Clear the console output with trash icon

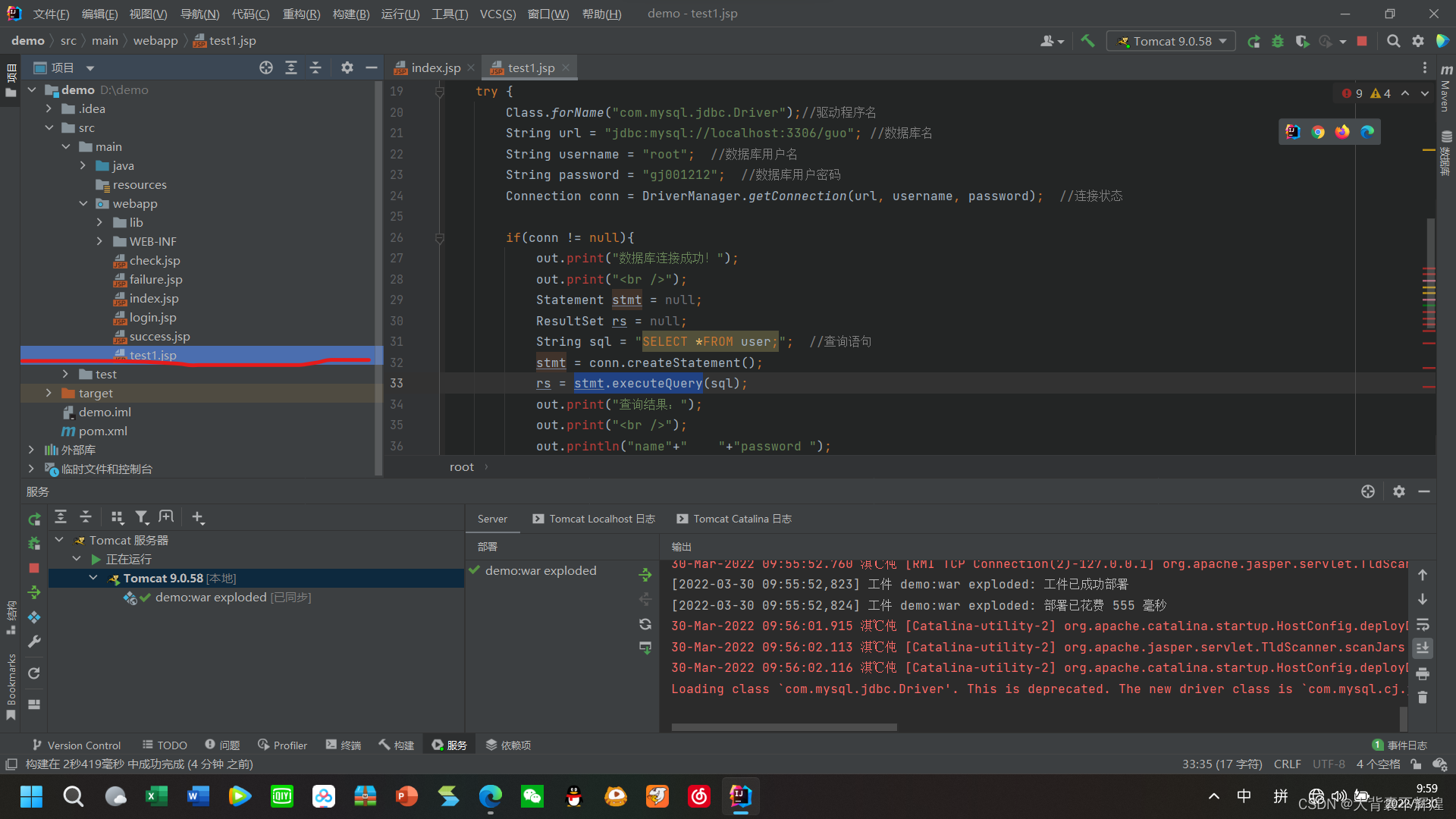pyautogui.click(x=1423, y=698)
